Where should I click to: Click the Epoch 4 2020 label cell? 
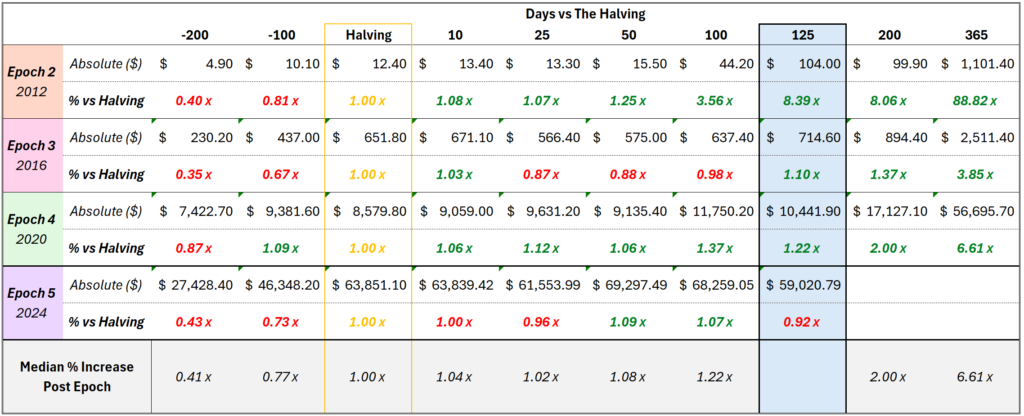point(33,228)
